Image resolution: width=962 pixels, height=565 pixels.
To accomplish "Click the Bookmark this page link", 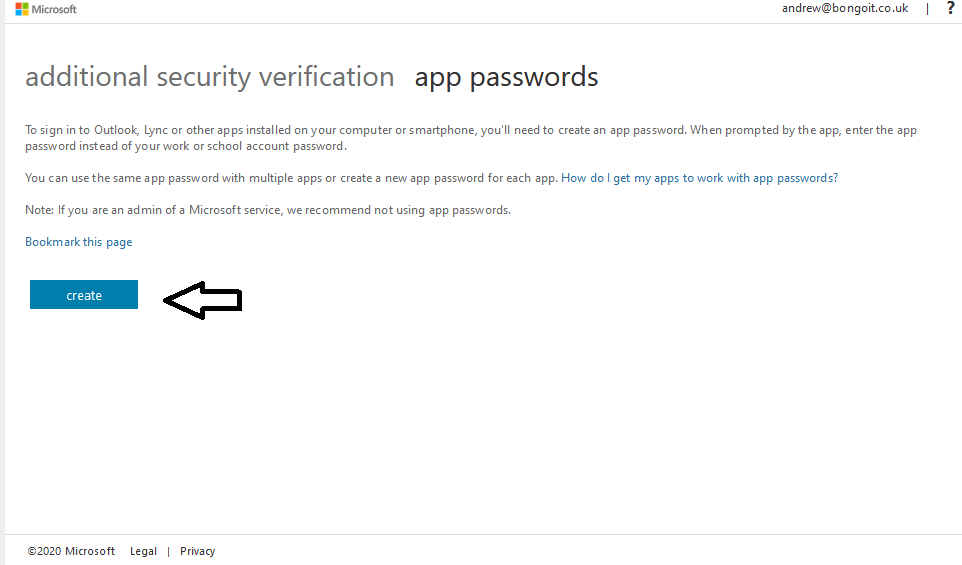I will tap(79, 242).
